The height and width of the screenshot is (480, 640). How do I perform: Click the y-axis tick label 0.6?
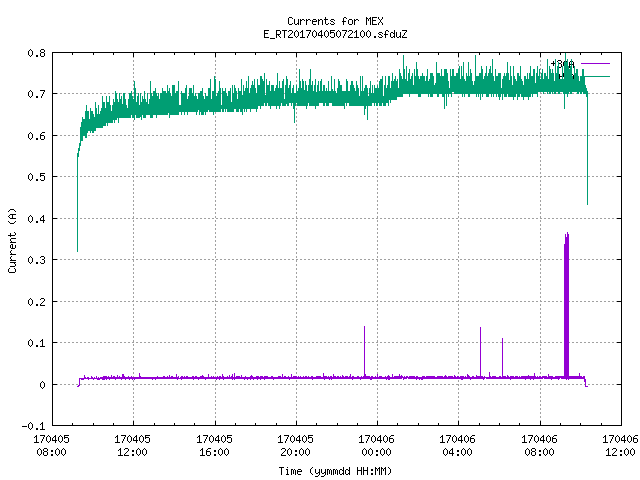[x=36, y=136]
